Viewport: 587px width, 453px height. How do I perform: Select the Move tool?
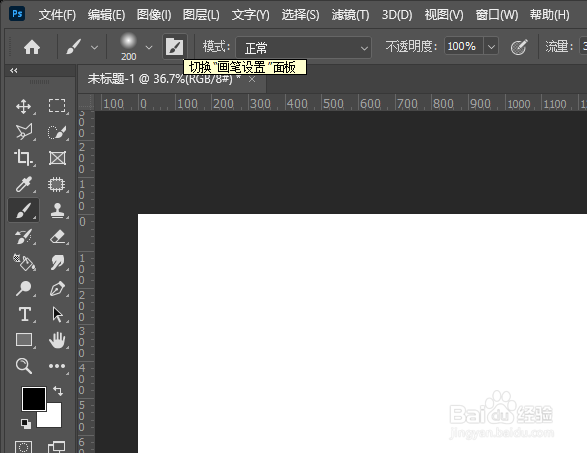(23, 106)
